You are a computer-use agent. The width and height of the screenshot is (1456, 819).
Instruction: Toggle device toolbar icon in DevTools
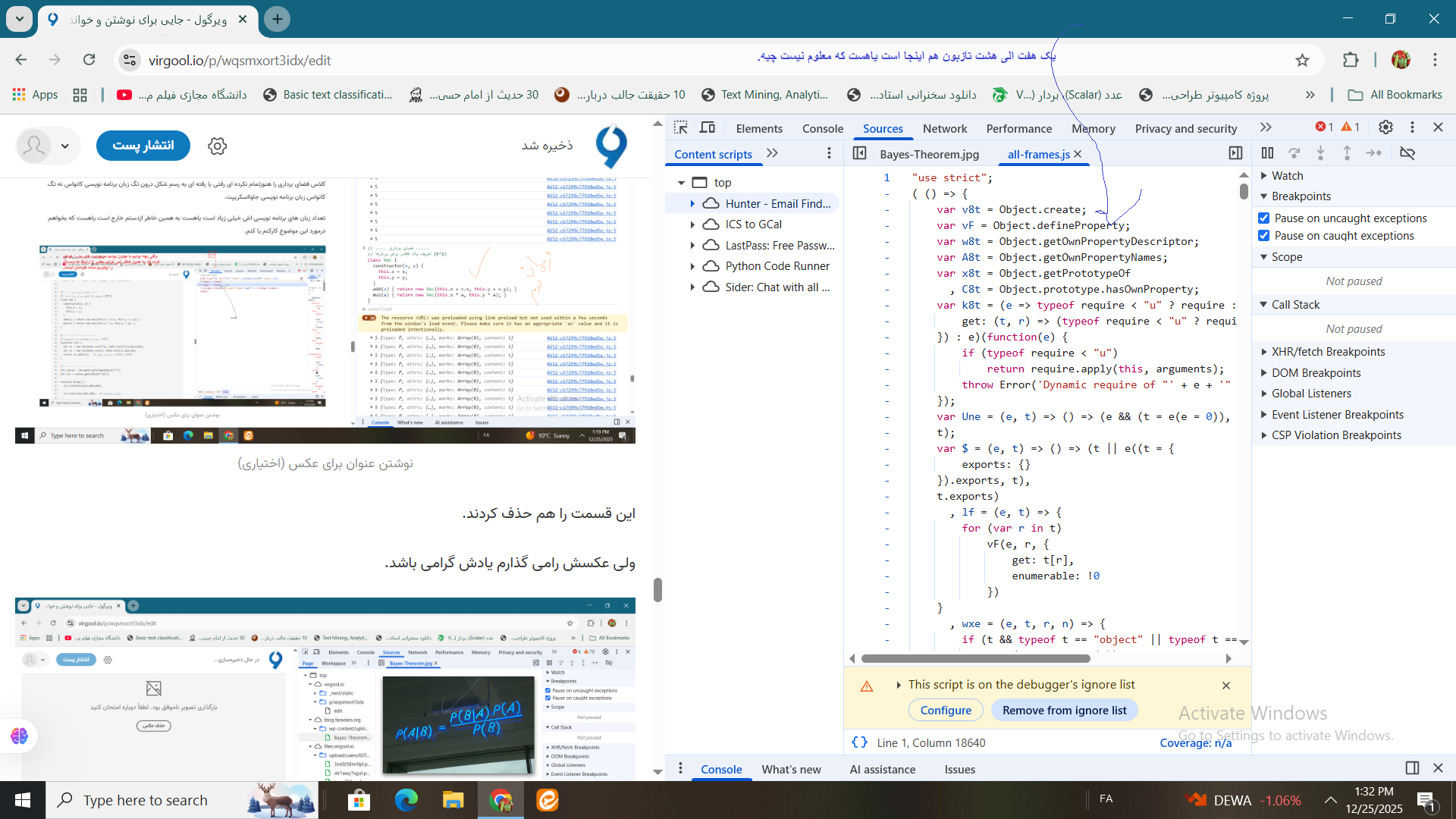tap(707, 127)
